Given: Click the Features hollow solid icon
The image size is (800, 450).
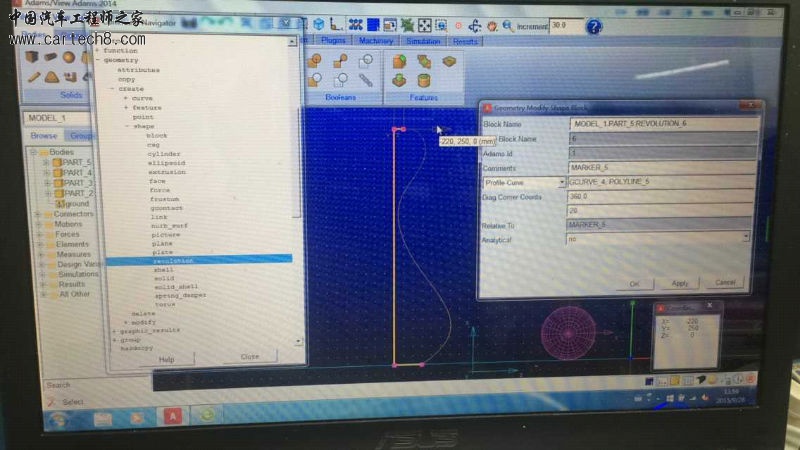Looking at the screenshot, I should (449, 62).
